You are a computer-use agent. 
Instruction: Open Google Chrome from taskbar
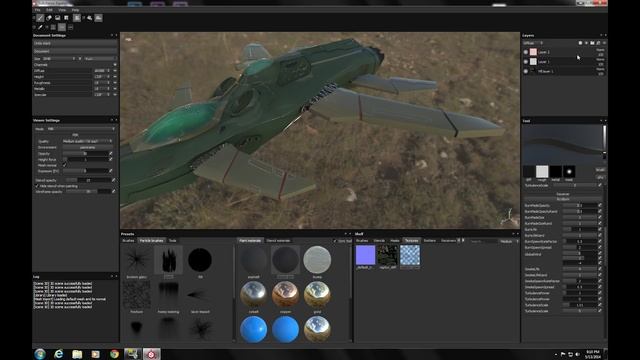click(x=114, y=354)
